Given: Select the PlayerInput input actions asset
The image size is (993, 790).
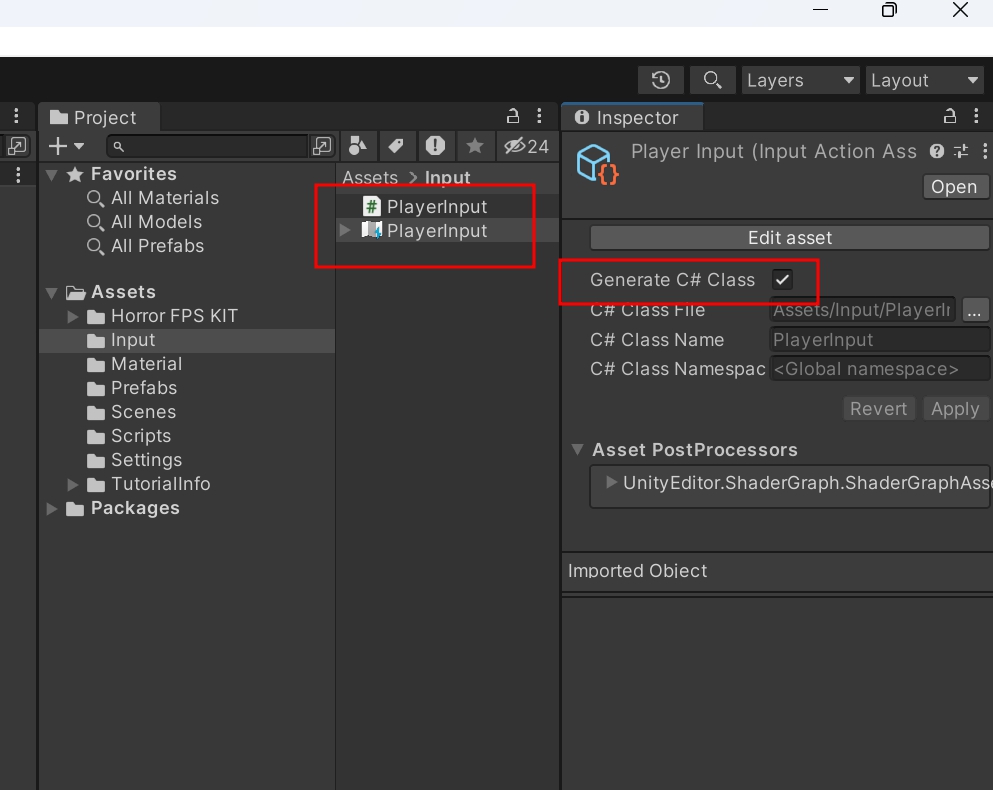Looking at the screenshot, I should point(436,231).
